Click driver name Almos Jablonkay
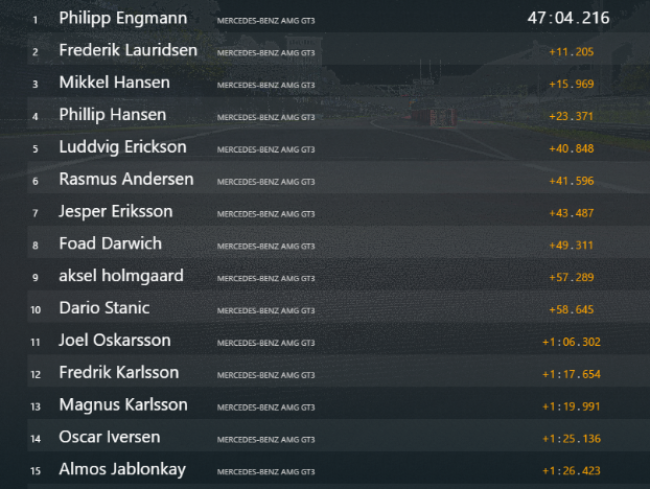 coord(122,470)
